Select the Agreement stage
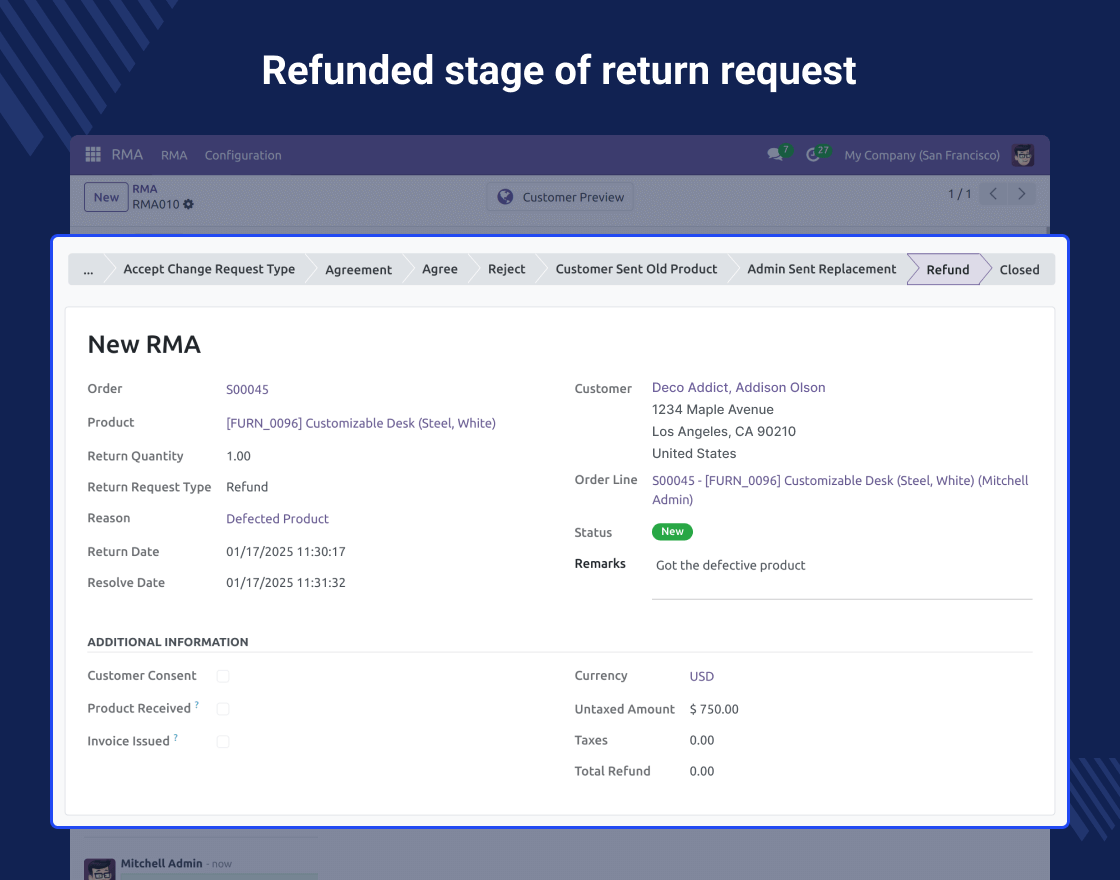The width and height of the screenshot is (1120, 880). 359,269
